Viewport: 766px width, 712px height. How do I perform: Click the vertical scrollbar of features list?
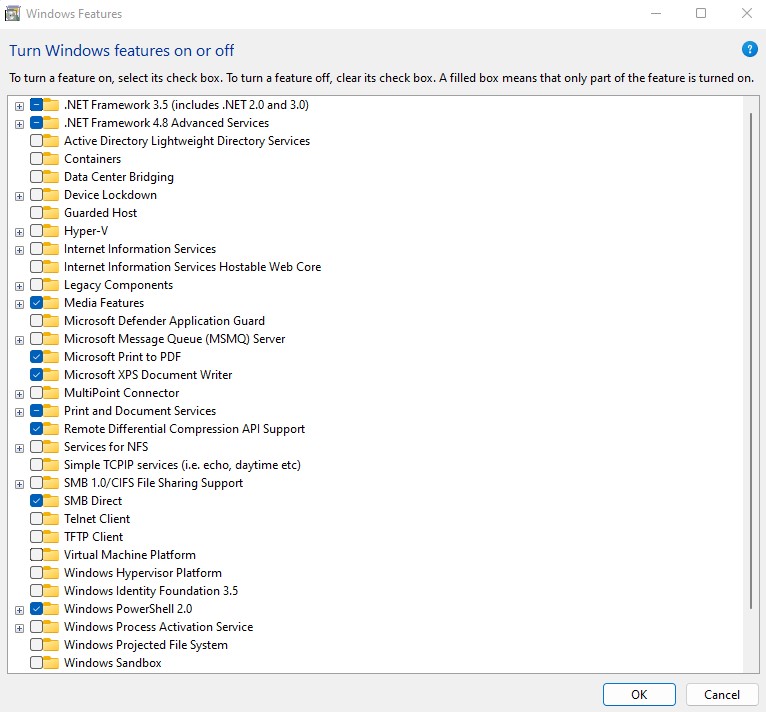click(751, 360)
